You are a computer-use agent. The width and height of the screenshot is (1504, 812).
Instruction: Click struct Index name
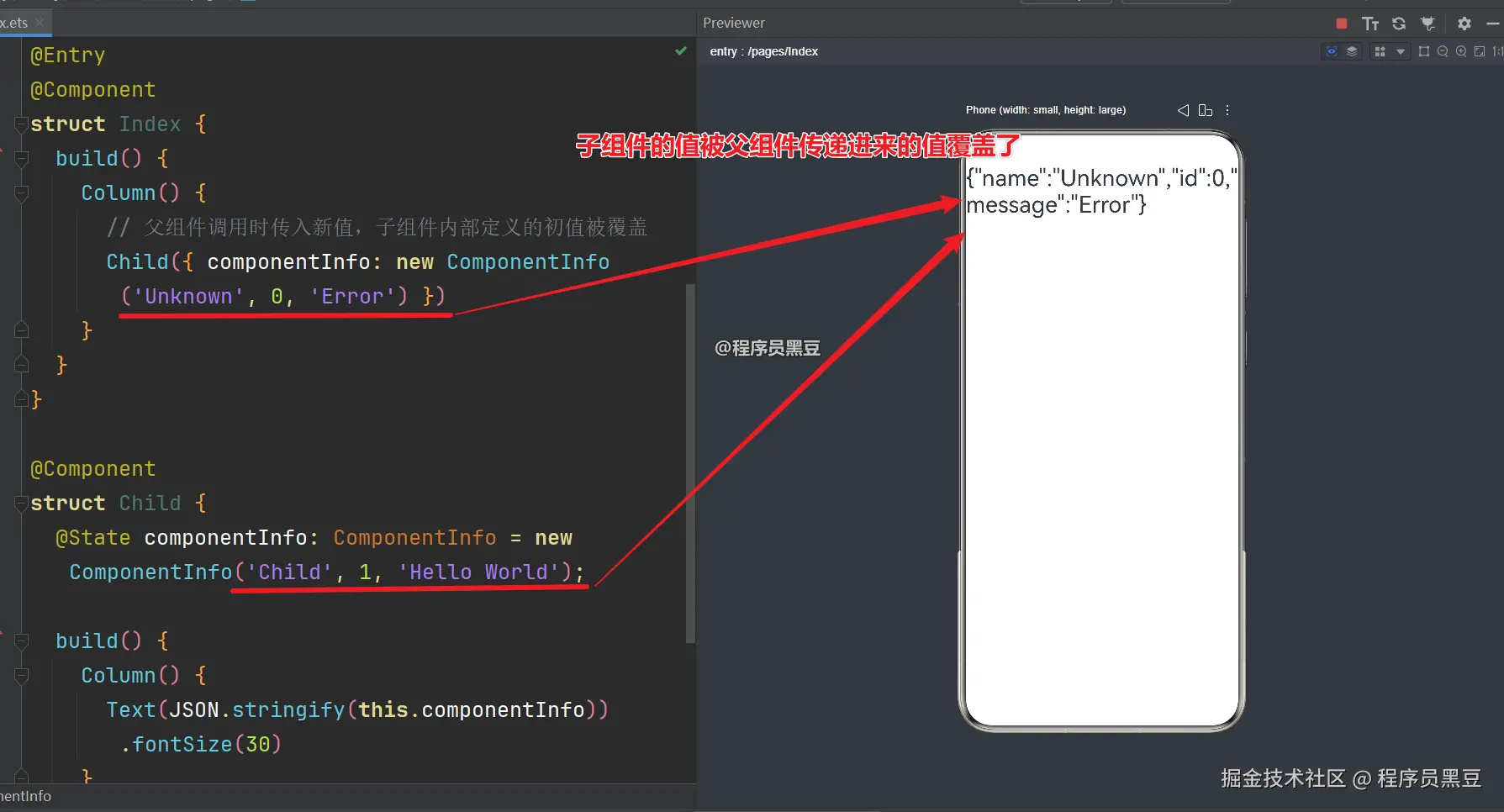(150, 124)
